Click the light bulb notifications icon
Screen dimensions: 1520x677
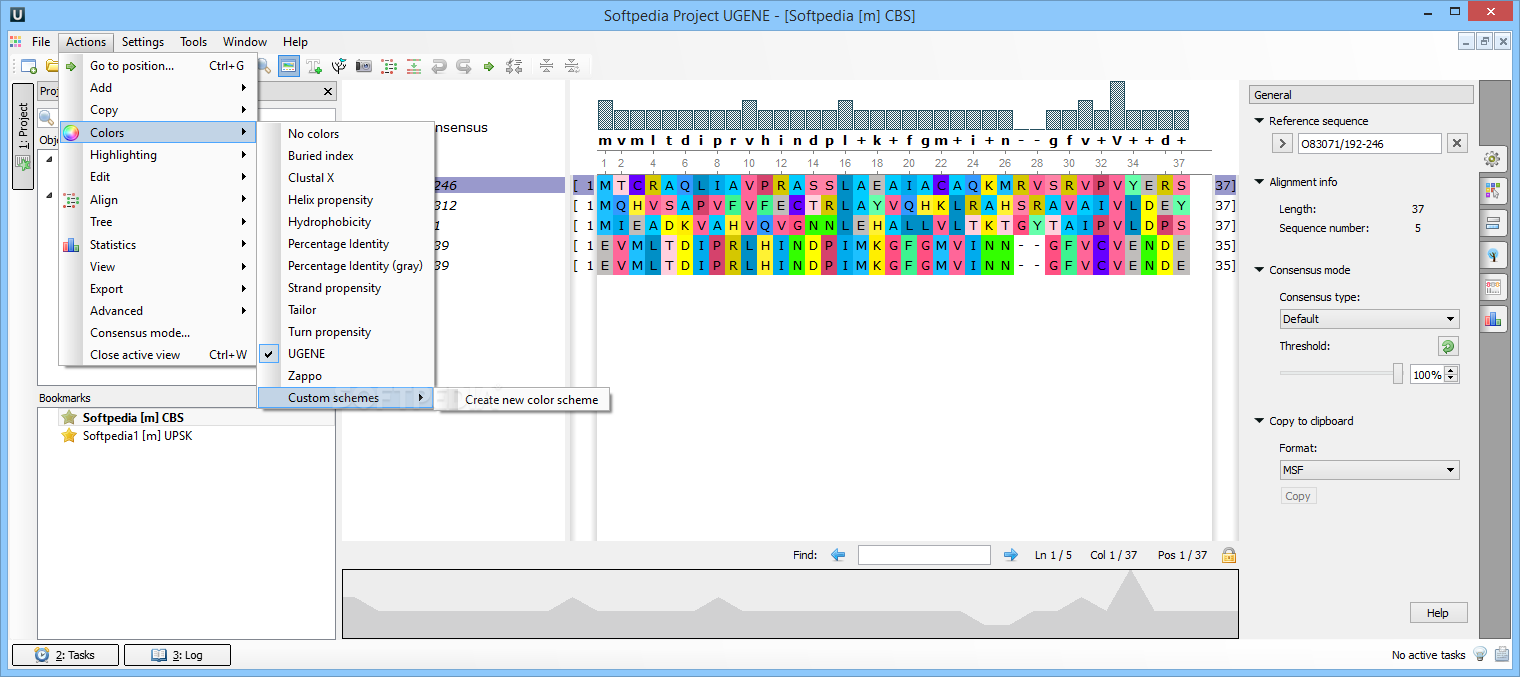point(1480,654)
